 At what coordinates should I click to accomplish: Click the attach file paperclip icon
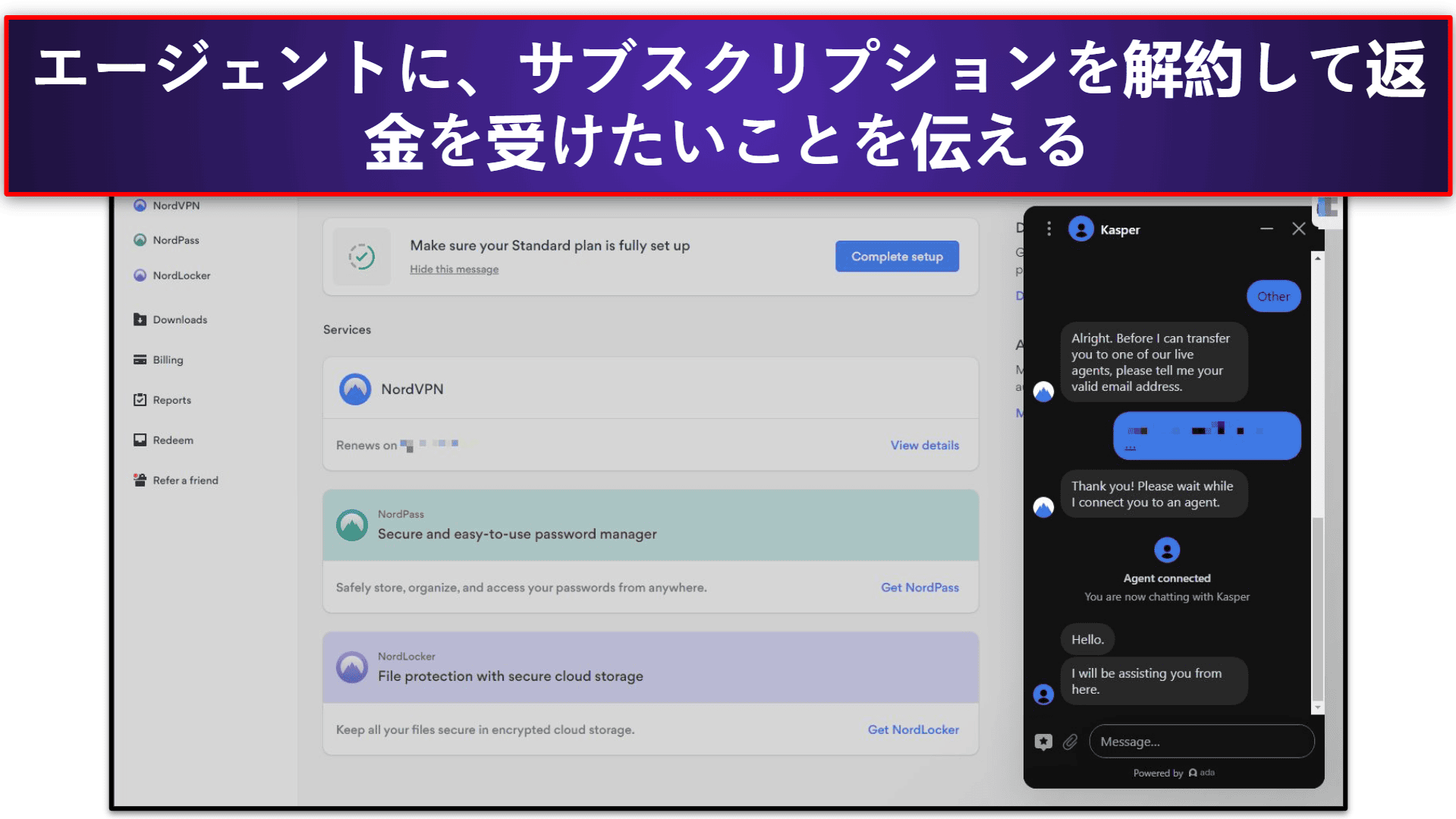tap(1070, 742)
